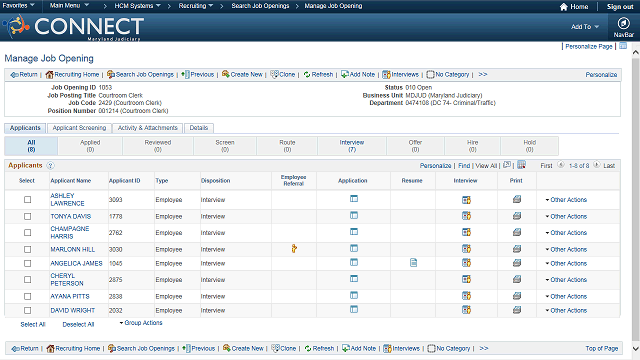This screenshot has width=640, height=360.
Task: Open the Main Menu dropdown
Action: [69, 6]
